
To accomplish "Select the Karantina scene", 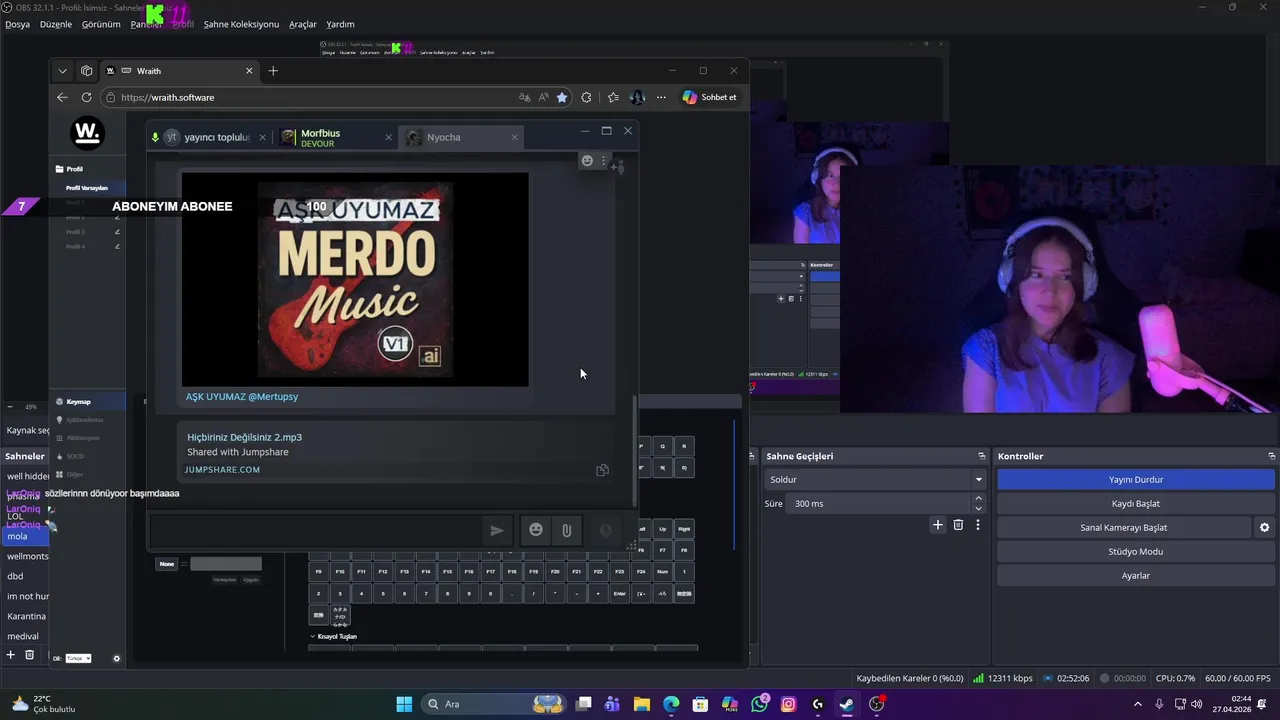I will point(26,616).
